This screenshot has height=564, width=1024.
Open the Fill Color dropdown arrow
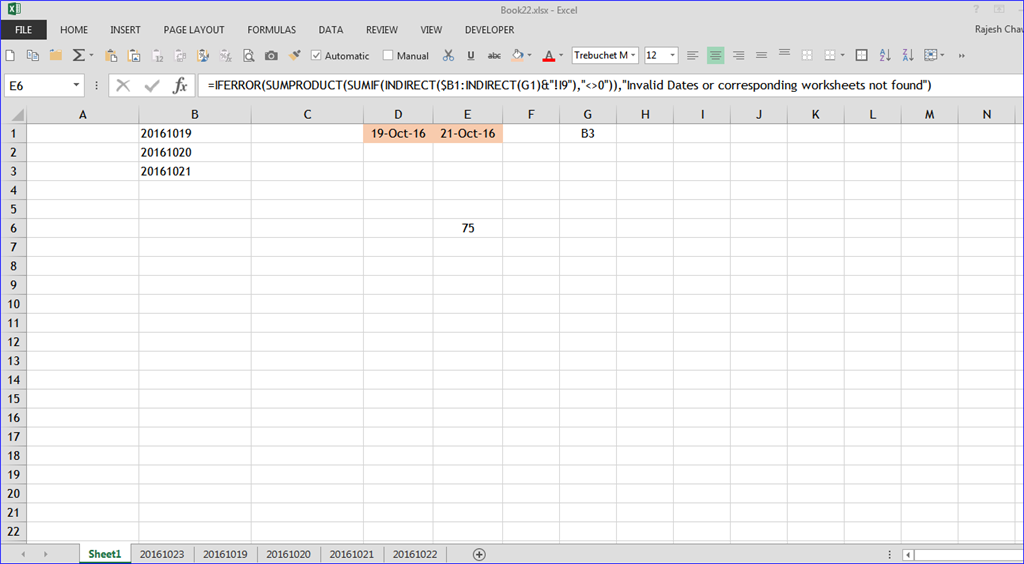point(530,55)
